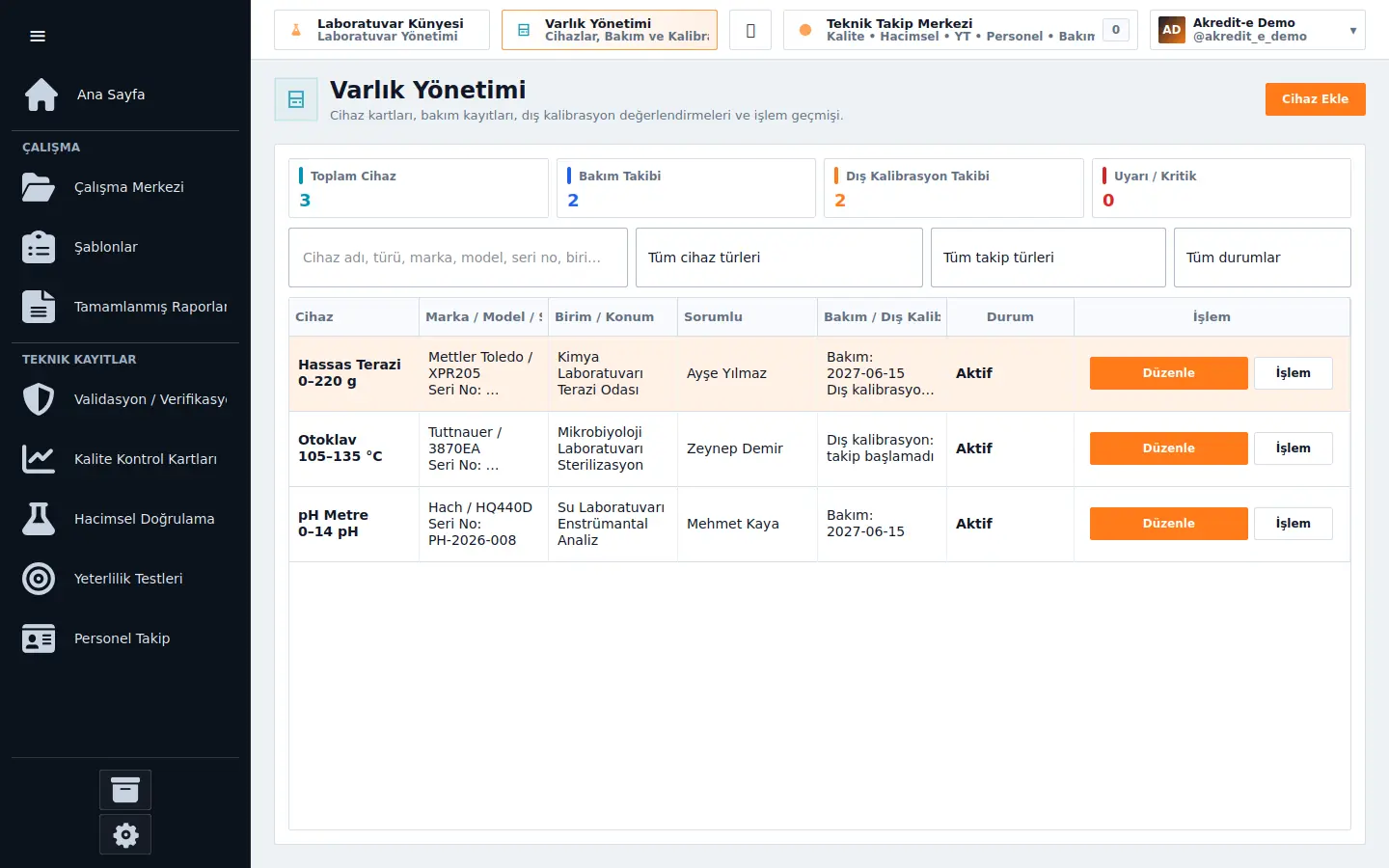Image resolution: width=1389 pixels, height=868 pixels.
Task: Click the Cihaz Ekle button
Action: click(1316, 99)
